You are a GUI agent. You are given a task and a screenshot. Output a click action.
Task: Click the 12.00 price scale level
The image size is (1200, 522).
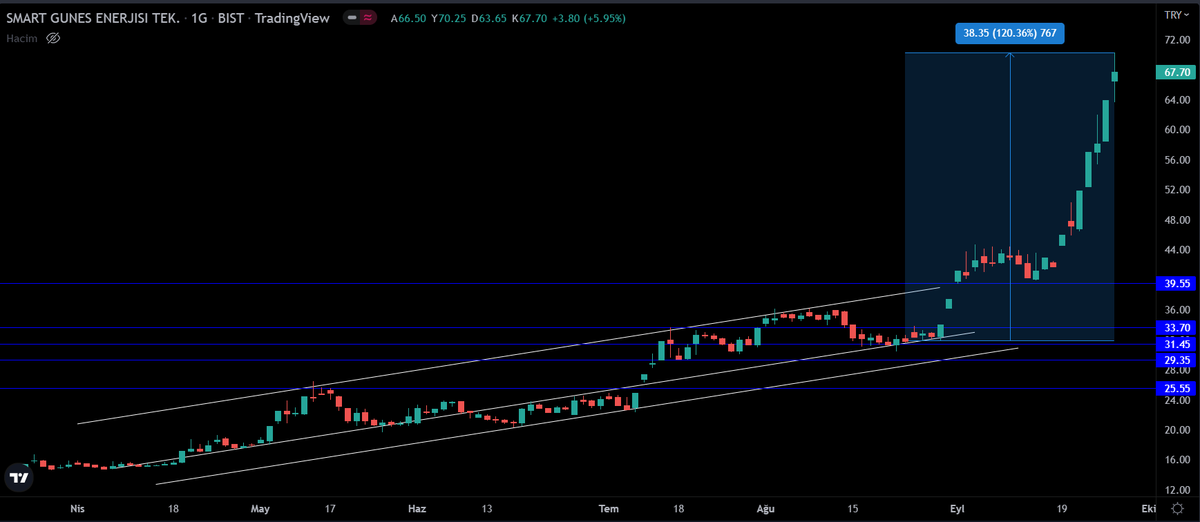[x=1176, y=490]
